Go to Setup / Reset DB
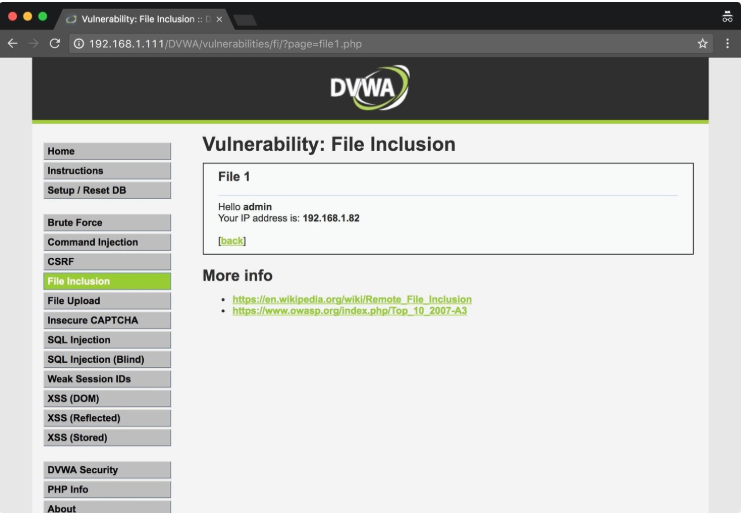This screenshot has width=741, height=515. (x=107, y=190)
